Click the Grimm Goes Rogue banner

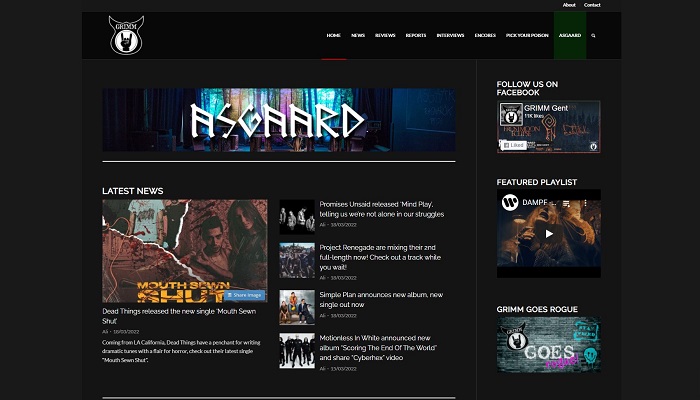548,344
